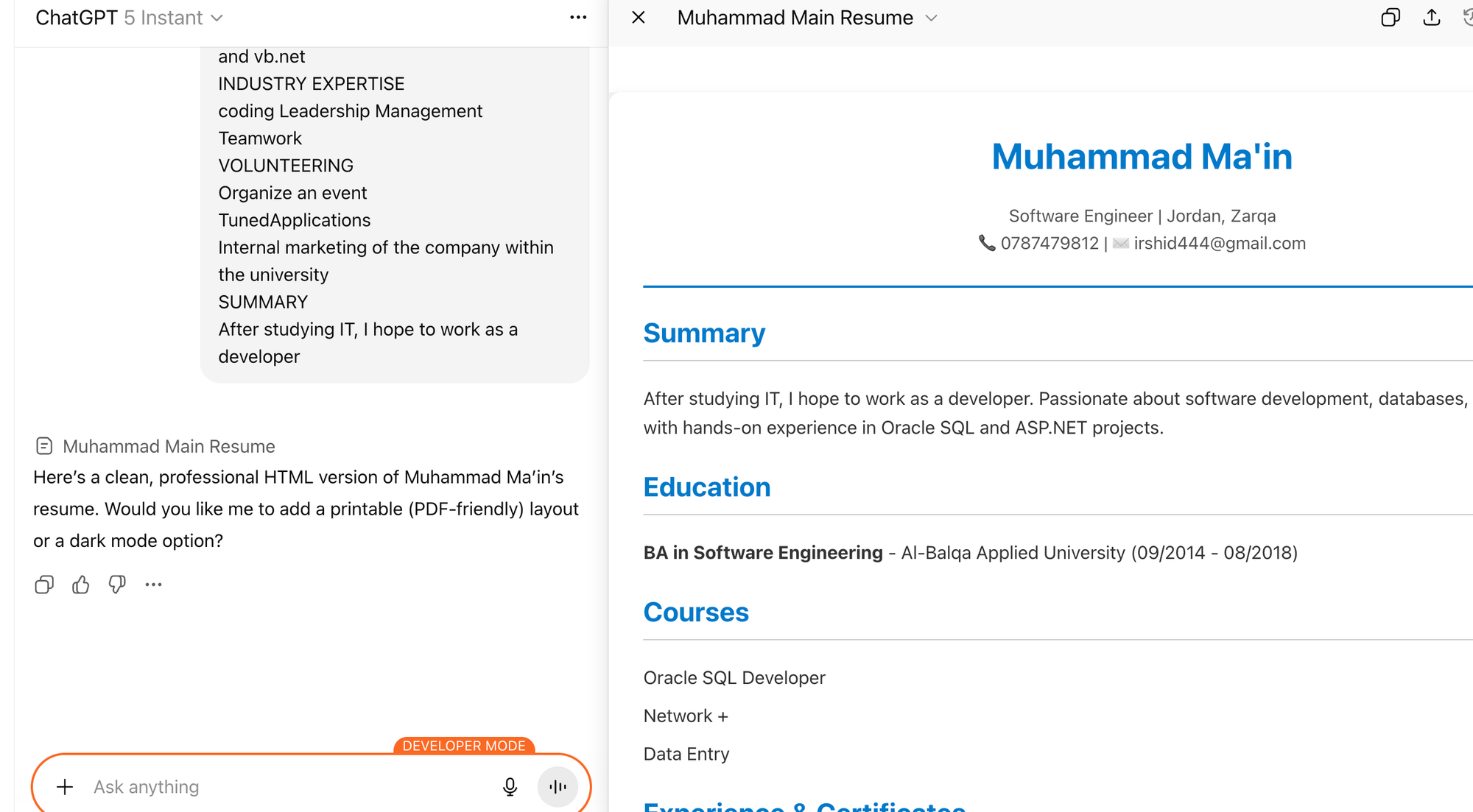
Task: Open more options for the response
Action: tap(153, 584)
